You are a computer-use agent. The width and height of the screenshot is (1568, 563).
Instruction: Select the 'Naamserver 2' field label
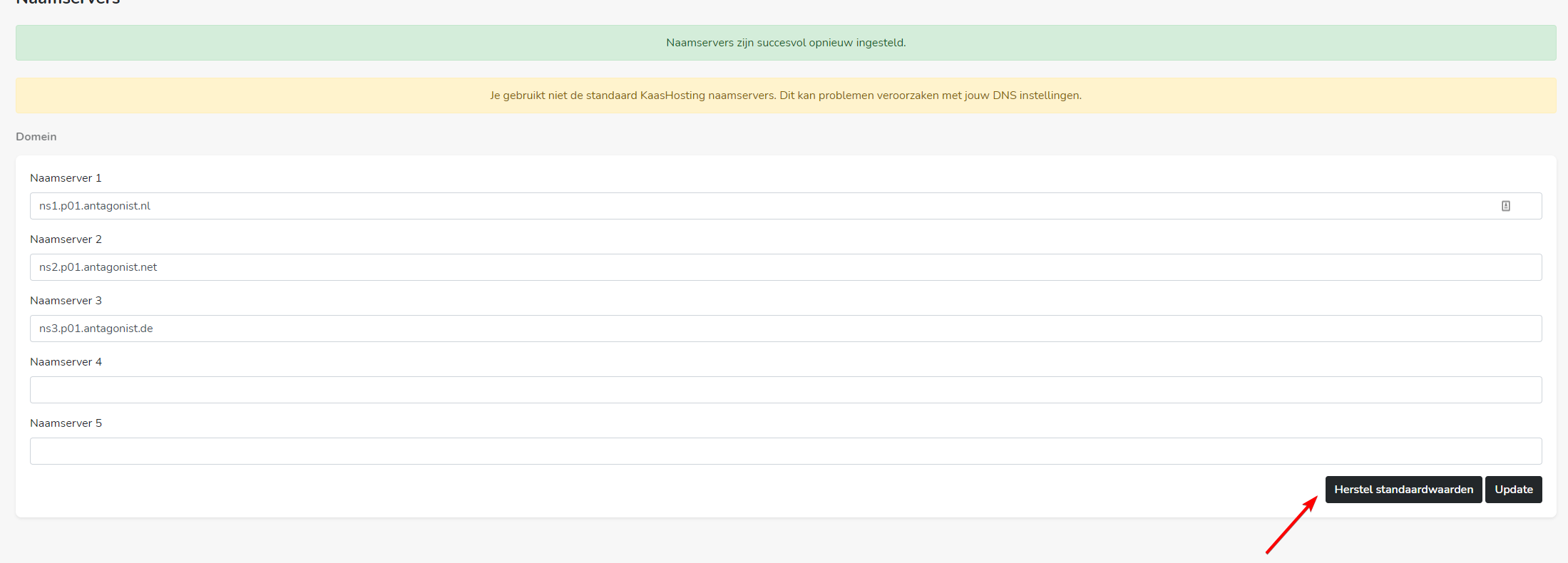pyautogui.click(x=66, y=239)
